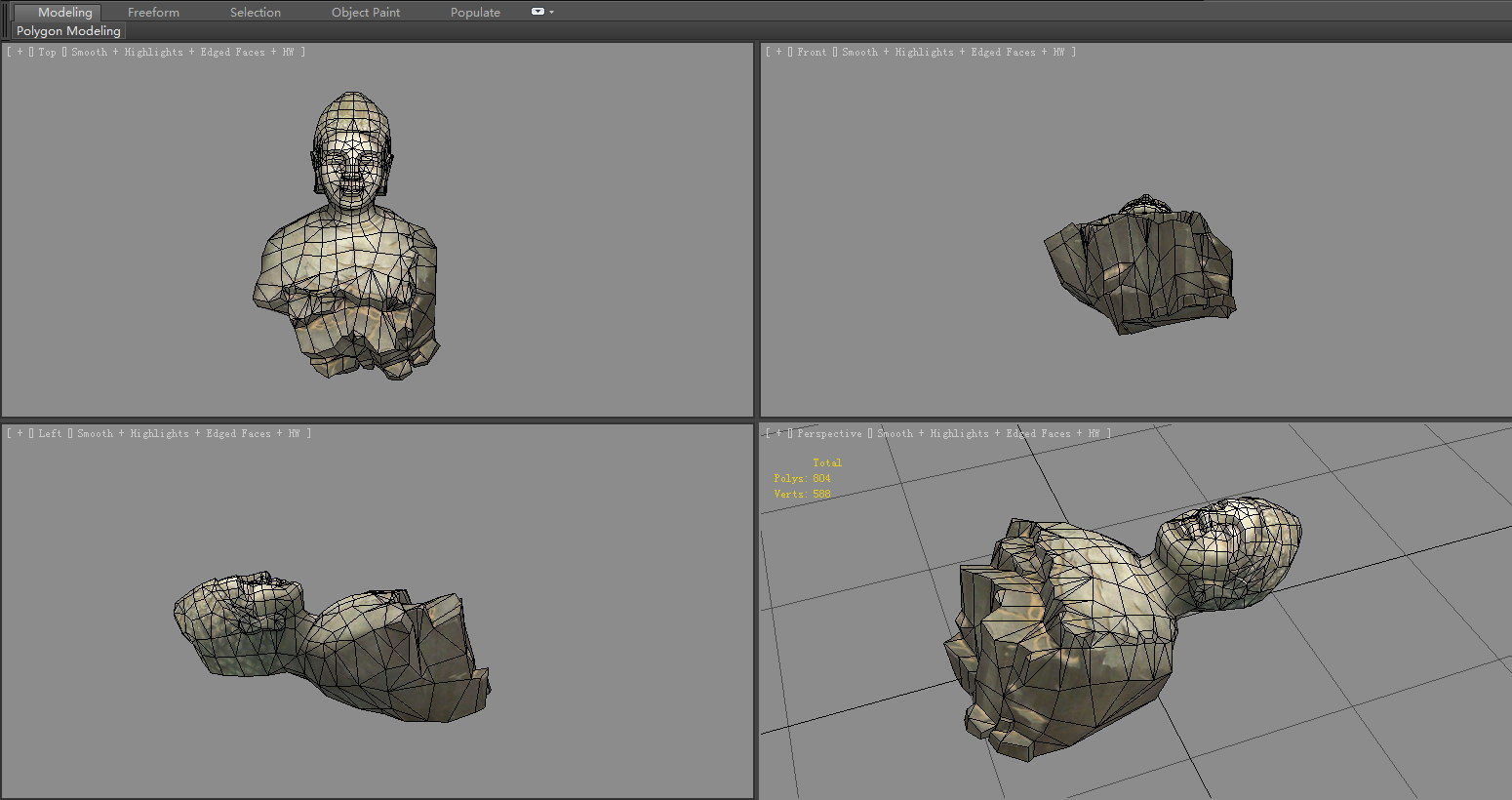Switch to the Object Paint tab

[x=366, y=12]
